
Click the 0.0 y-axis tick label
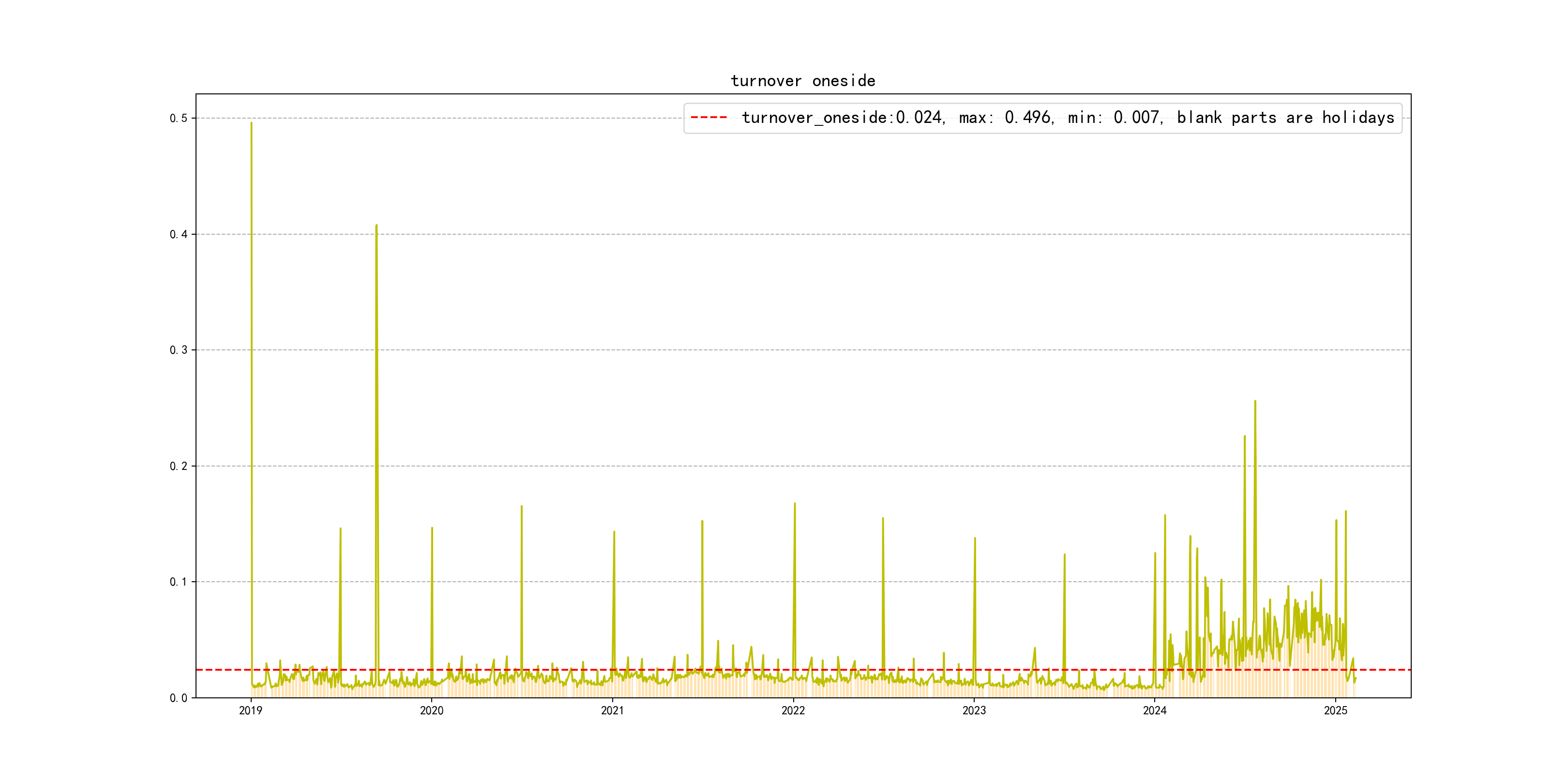(179, 698)
